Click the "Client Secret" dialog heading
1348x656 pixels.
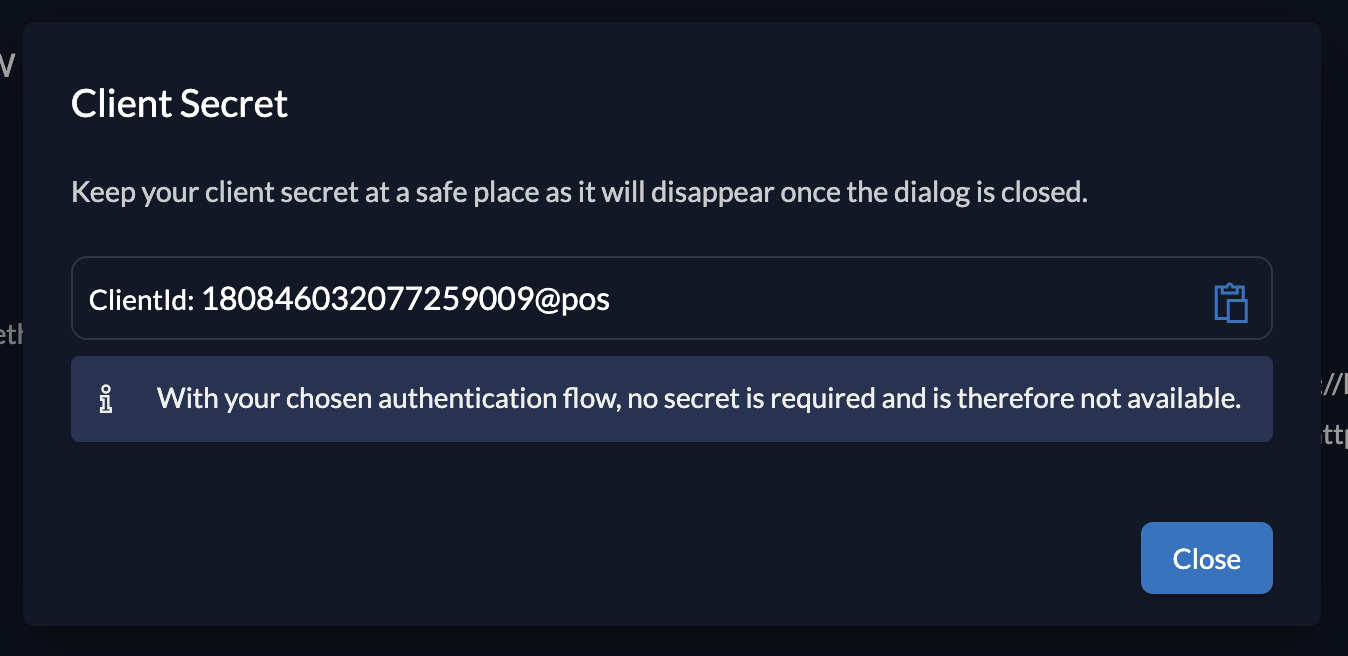point(179,104)
